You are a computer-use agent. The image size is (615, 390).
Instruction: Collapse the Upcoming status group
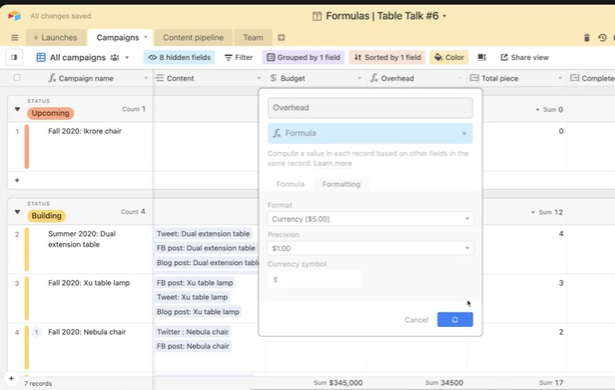pyautogui.click(x=17, y=109)
